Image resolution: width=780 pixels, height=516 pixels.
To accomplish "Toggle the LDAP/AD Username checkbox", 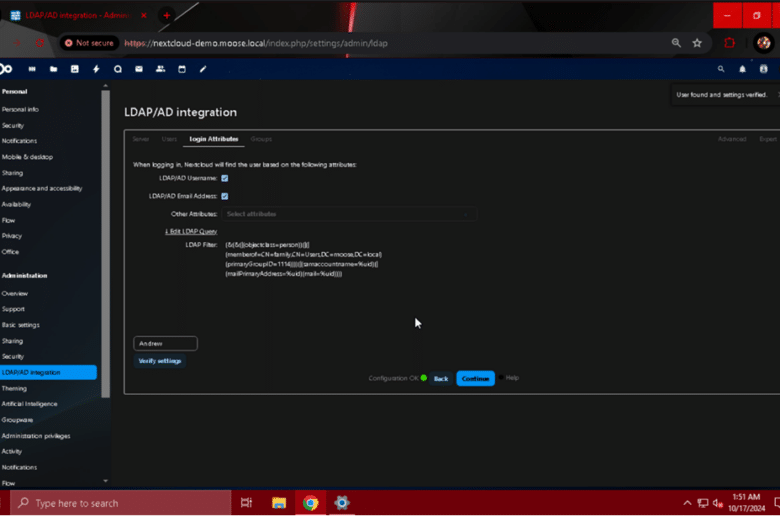I will pyautogui.click(x=225, y=178).
